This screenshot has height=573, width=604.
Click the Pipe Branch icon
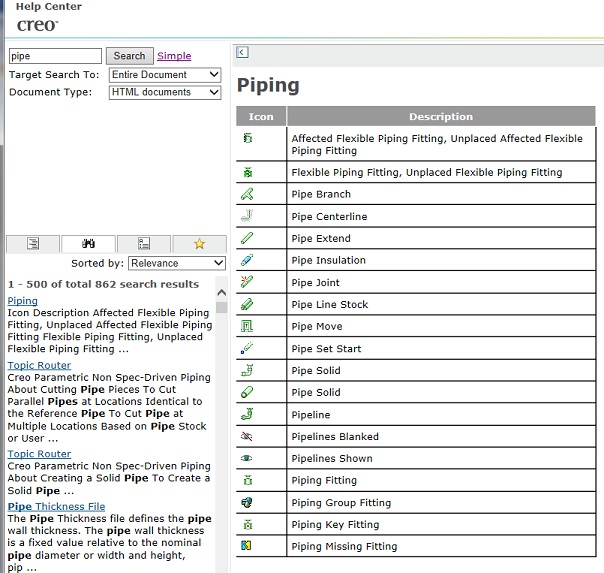[x=247, y=194]
